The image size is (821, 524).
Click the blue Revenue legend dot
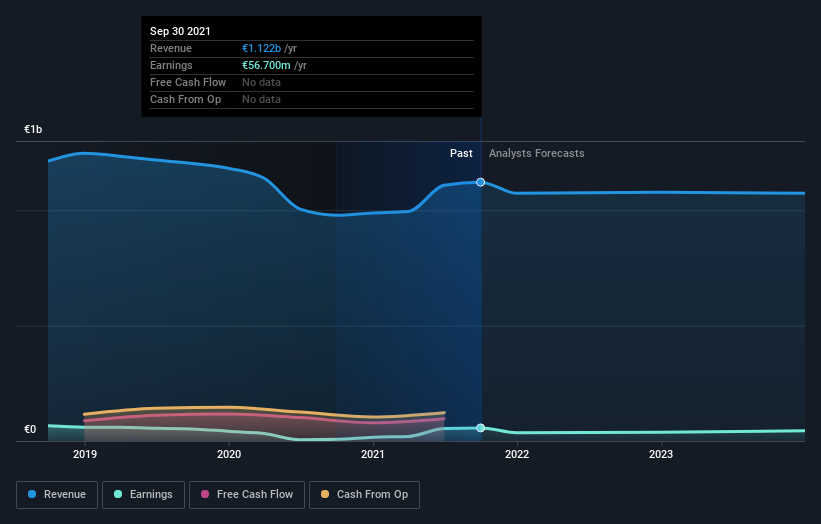pos(32,494)
